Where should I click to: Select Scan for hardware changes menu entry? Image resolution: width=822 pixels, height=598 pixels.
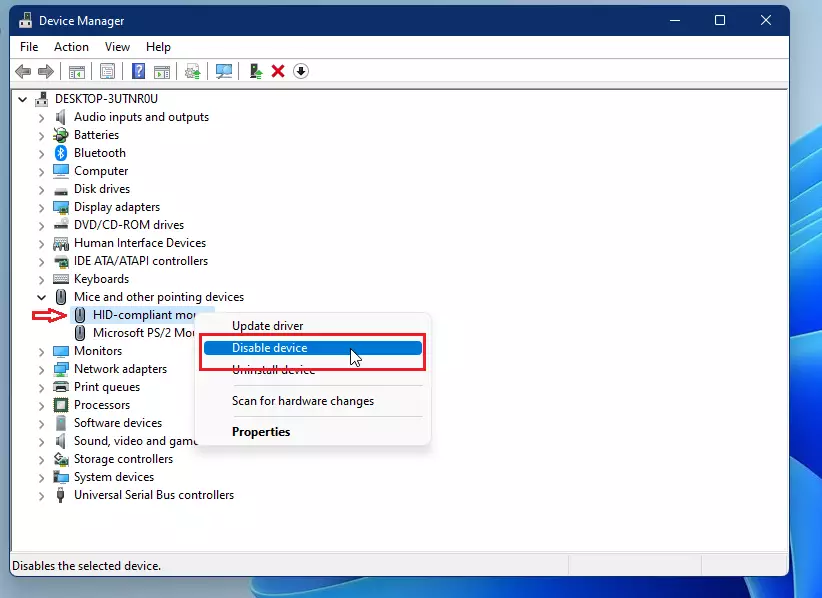[312, 401]
